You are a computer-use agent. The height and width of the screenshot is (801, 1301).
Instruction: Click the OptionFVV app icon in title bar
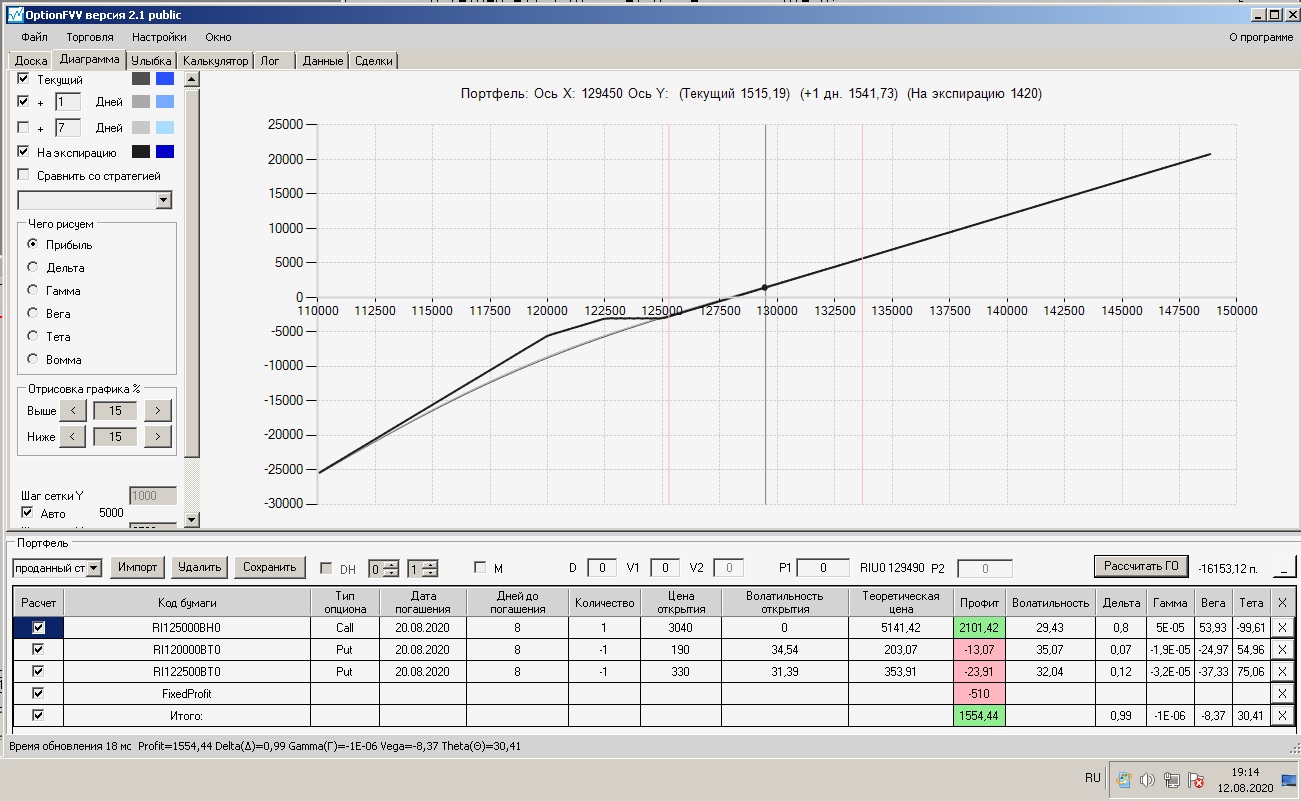[13, 15]
